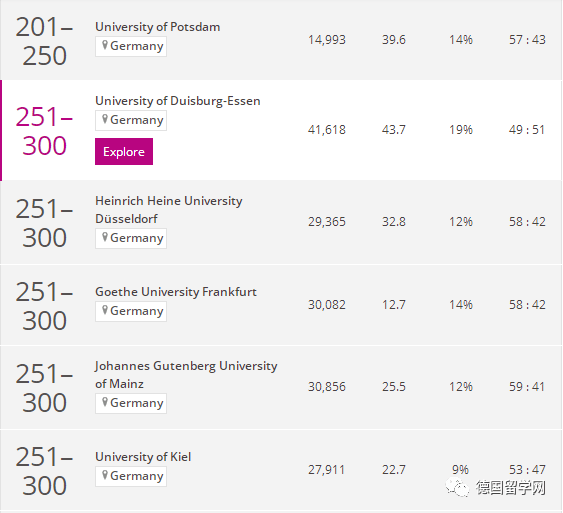The width and height of the screenshot is (563, 513).
Task: Select Germany tag under University of Potsdam
Action: coord(131,46)
